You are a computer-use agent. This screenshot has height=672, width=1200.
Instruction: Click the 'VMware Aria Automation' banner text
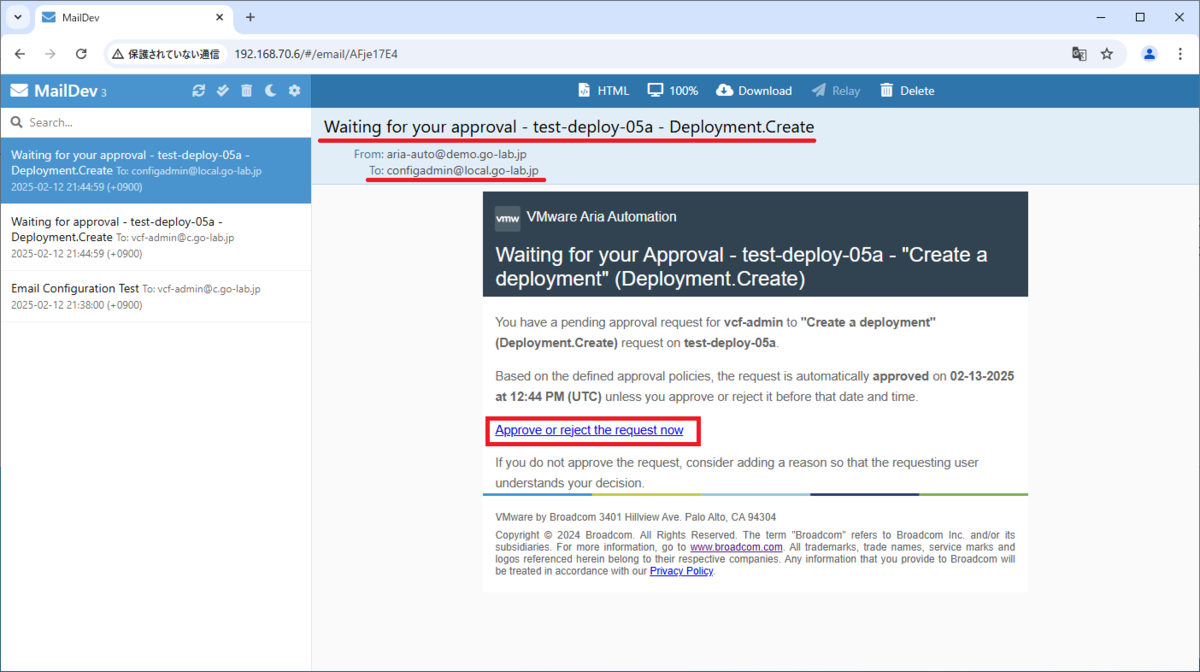(601, 216)
